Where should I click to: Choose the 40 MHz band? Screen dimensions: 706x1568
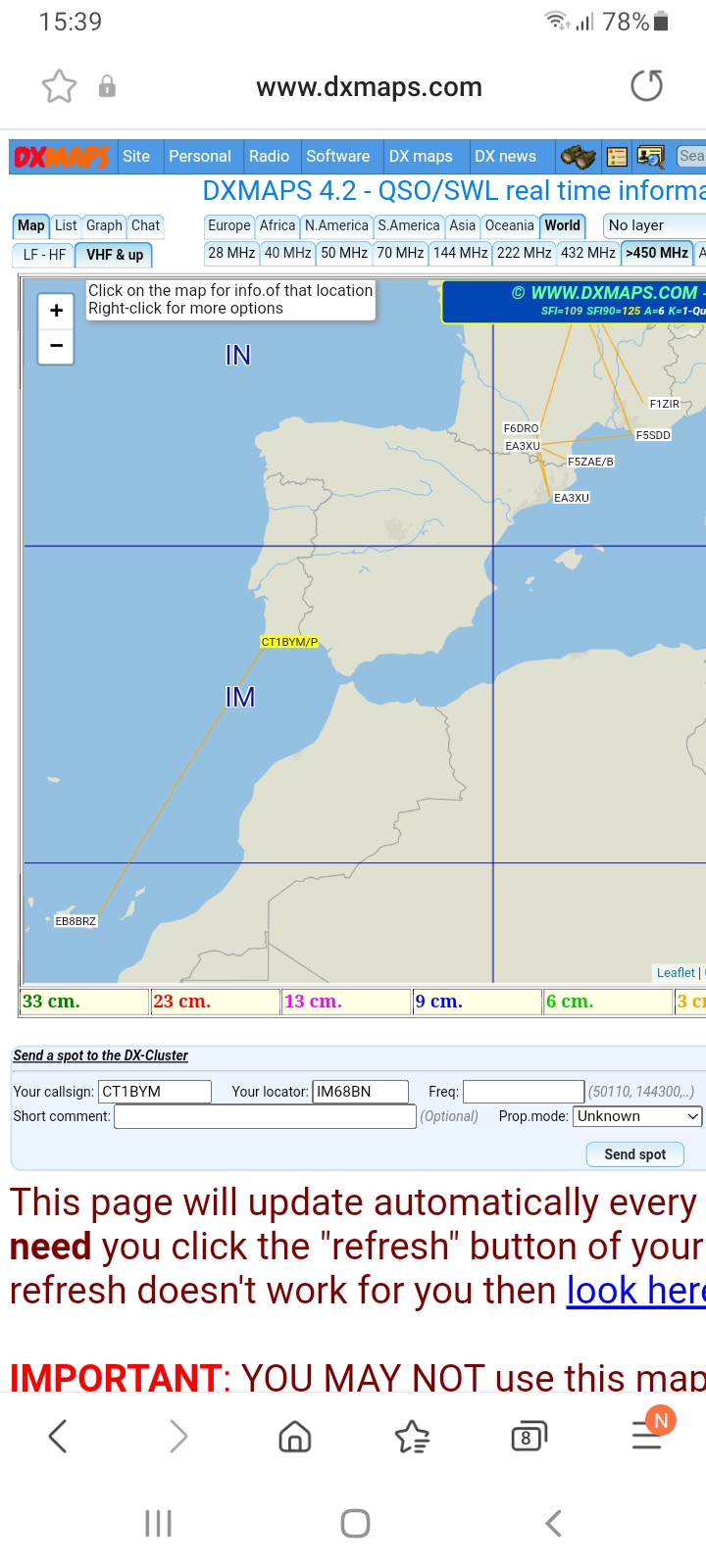pyautogui.click(x=287, y=253)
